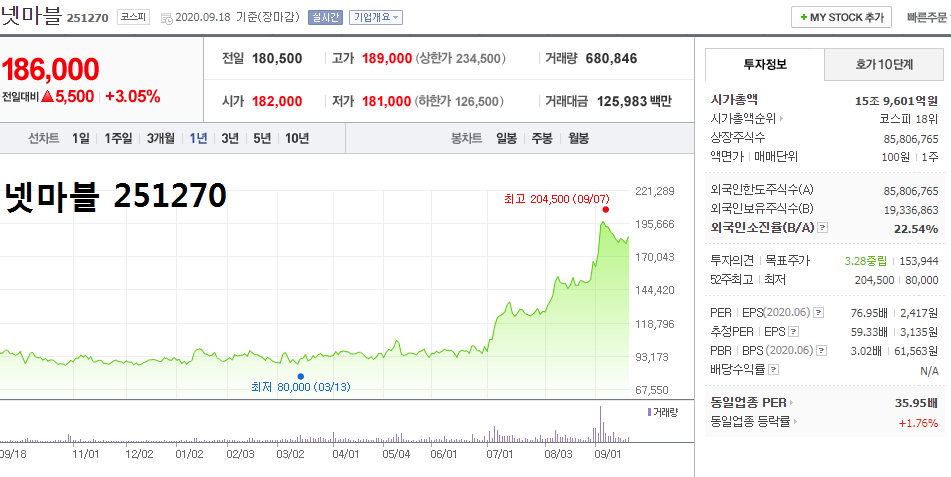Click the red 최고 204,500 peak marker dot
Viewport: 951px width, 477px height.
point(605,209)
